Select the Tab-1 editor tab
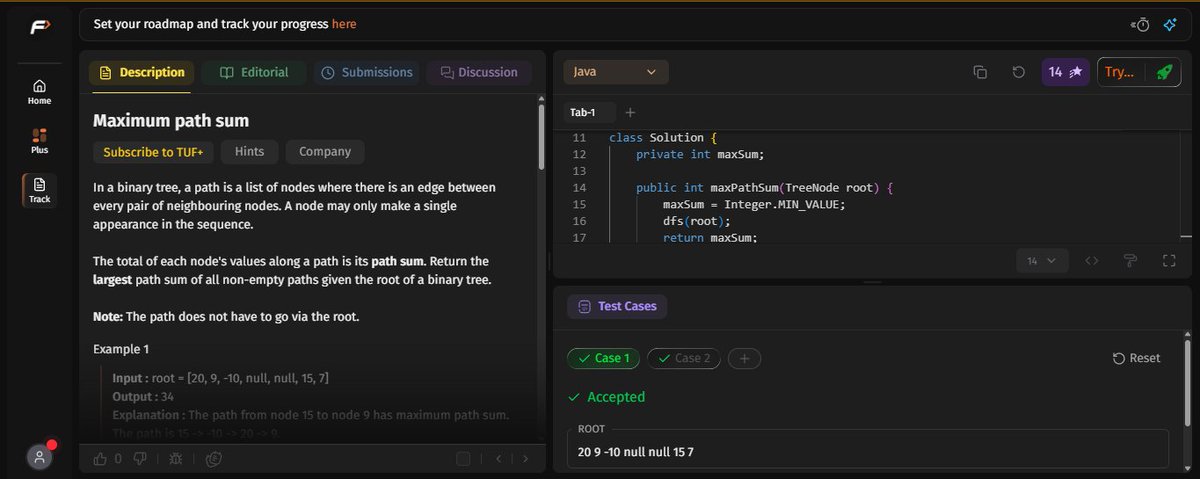The width and height of the screenshot is (1200, 479). pyautogui.click(x=583, y=112)
